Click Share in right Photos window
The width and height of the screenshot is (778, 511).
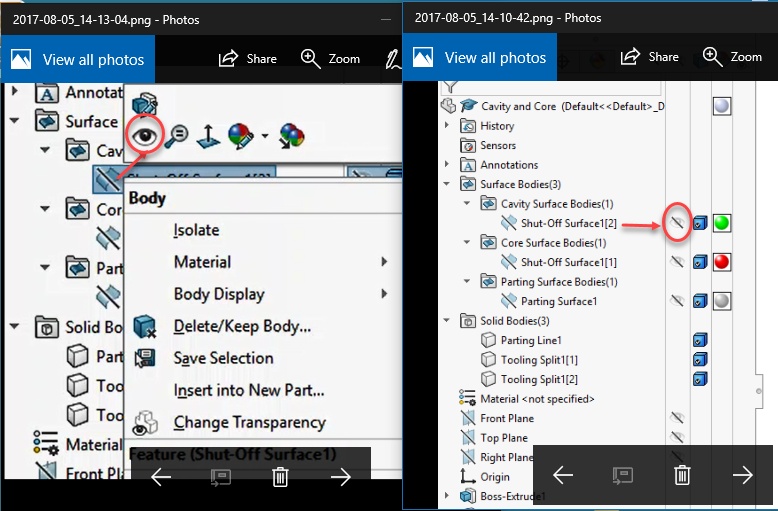pos(649,57)
